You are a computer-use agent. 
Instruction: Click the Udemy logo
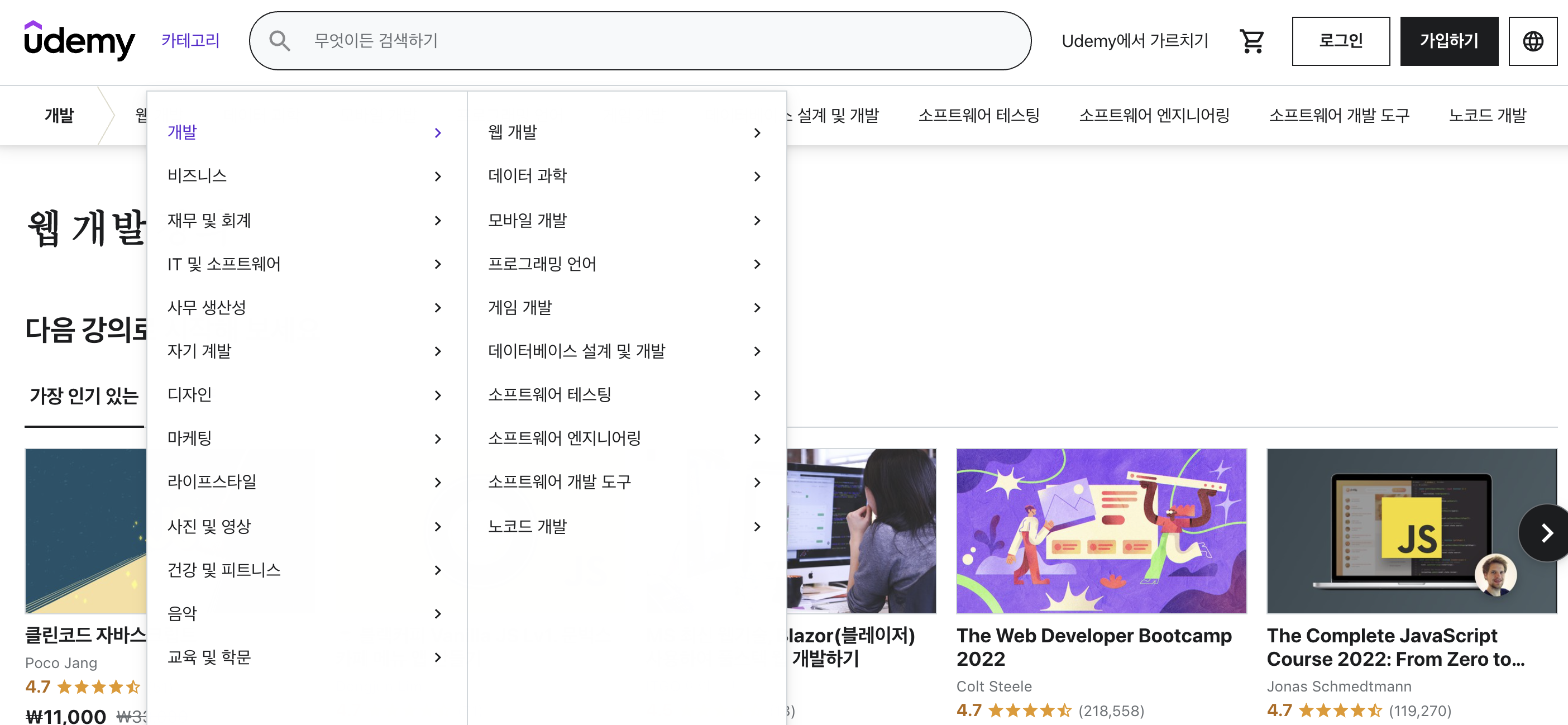pyautogui.click(x=79, y=41)
